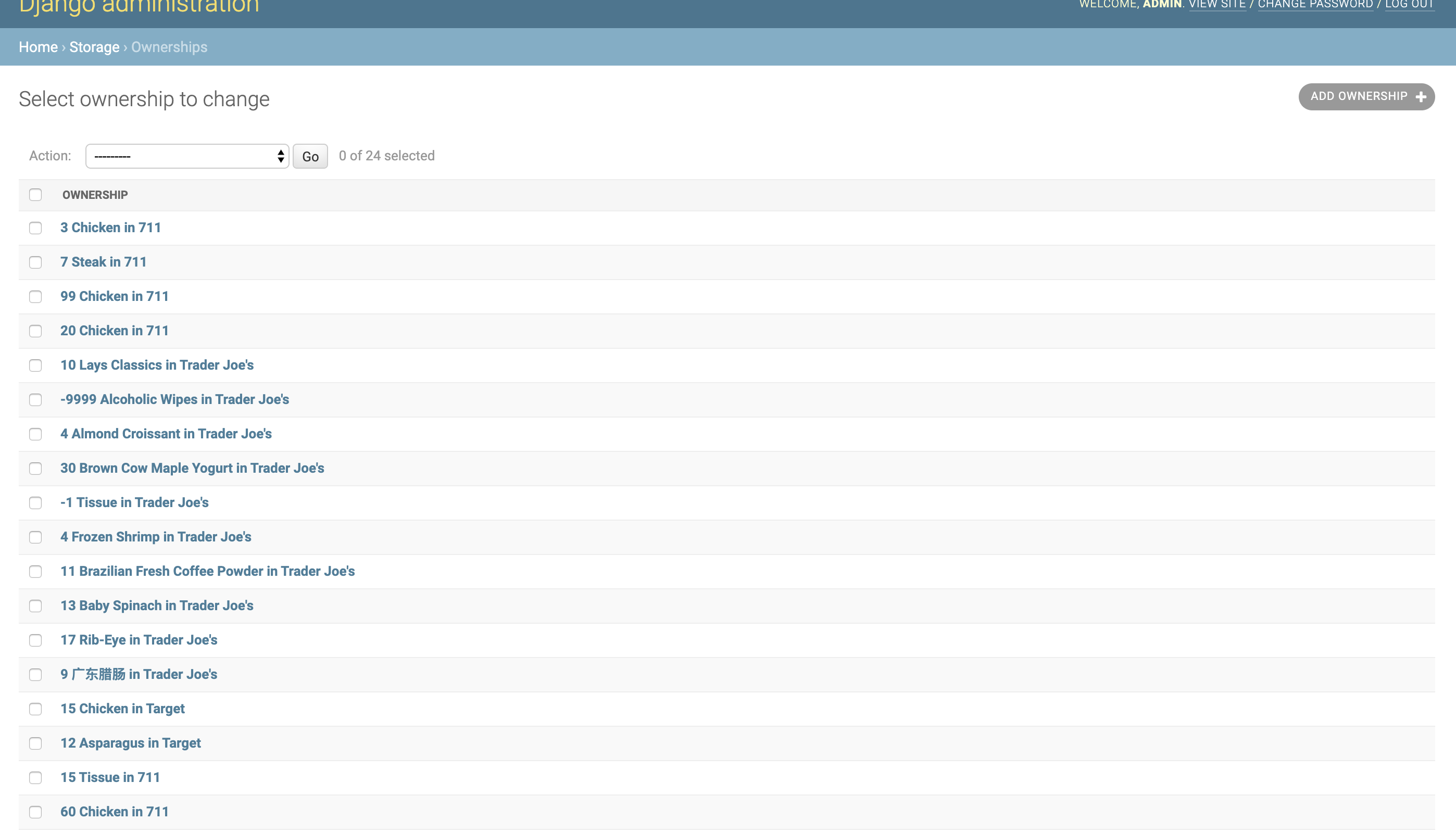Image resolution: width=1456 pixels, height=833 pixels.
Task: Open the 9 广东腊肠 in Trader Joe's entry
Action: [139, 674]
